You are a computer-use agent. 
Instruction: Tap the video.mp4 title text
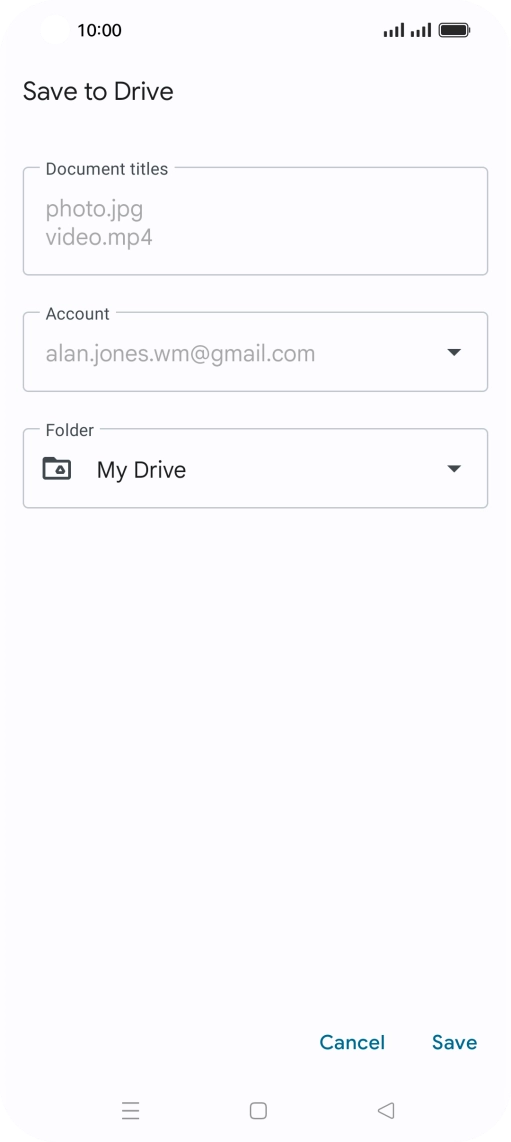coord(99,238)
